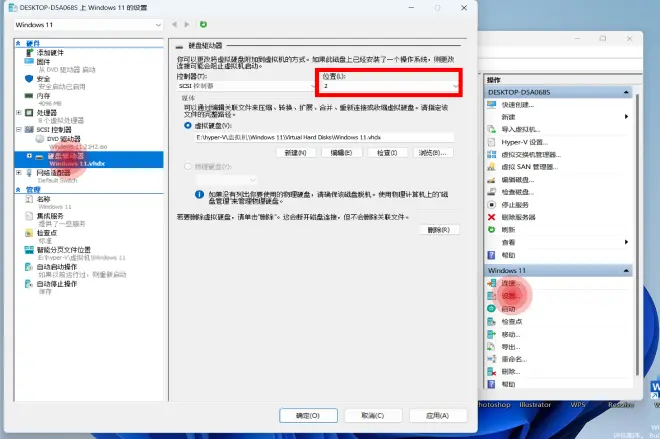The width and height of the screenshot is (660, 439).
Task: Click the 编辑(E) button
Action: (x=341, y=153)
